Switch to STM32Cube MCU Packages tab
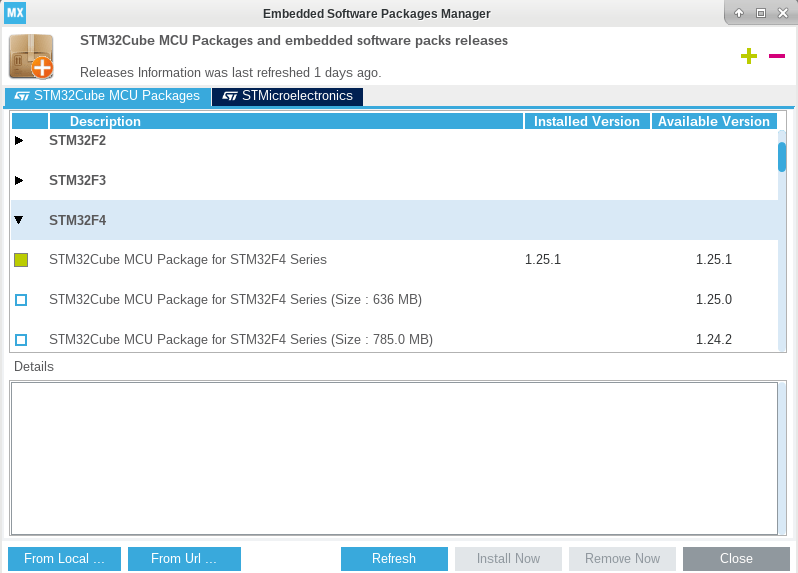Viewport: 798px width, 573px height. (107, 96)
